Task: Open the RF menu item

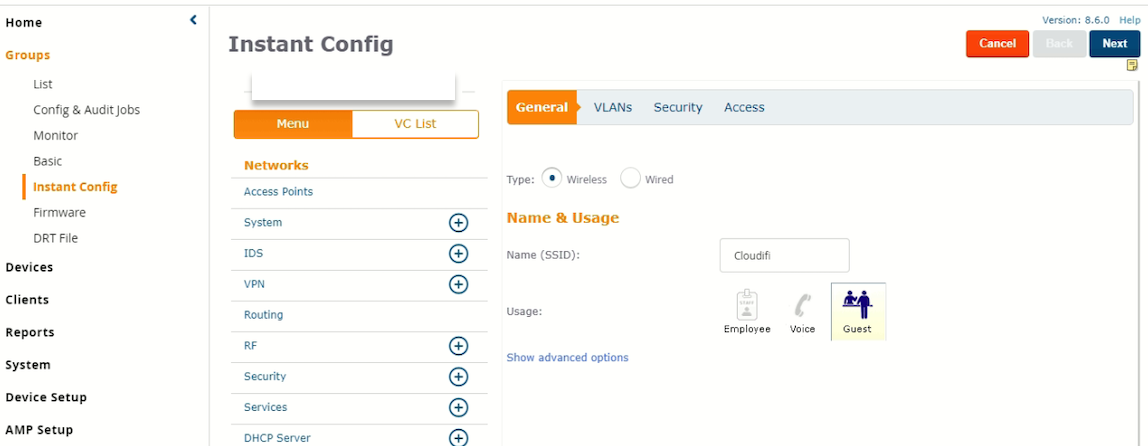Action: point(250,346)
